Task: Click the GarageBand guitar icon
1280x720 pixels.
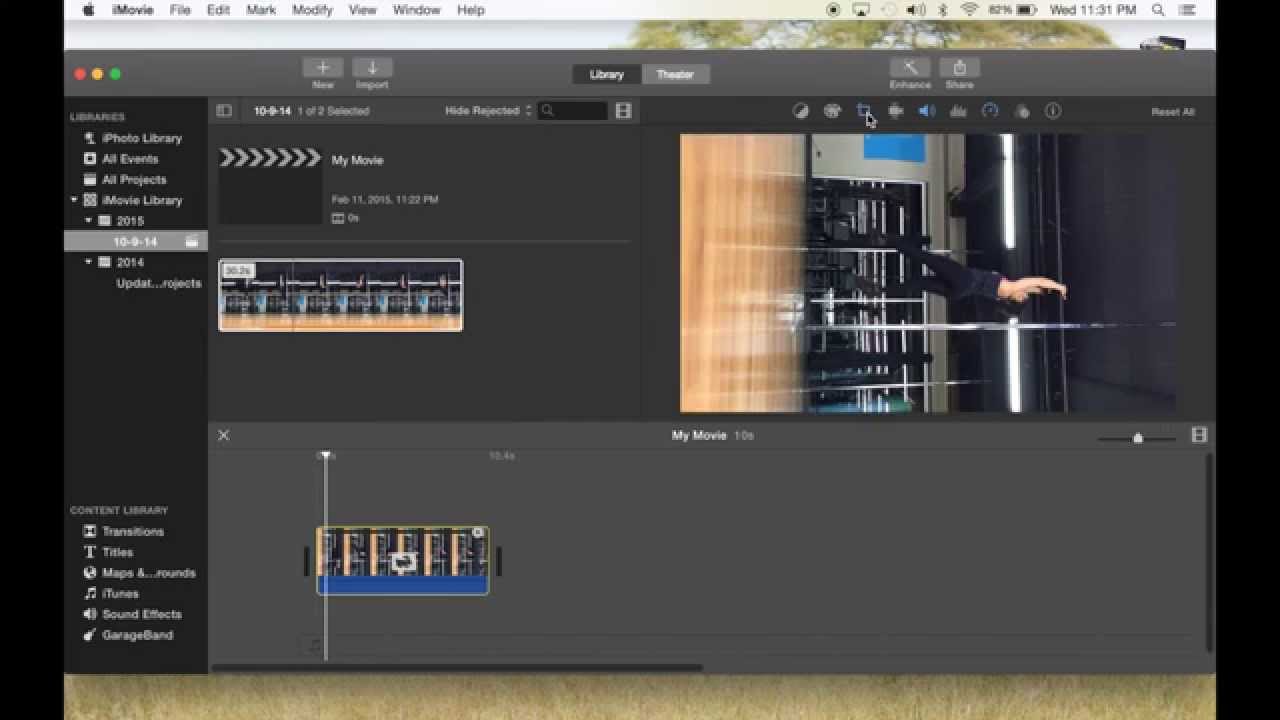Action: pyautogui.click(x=90, y=635)
